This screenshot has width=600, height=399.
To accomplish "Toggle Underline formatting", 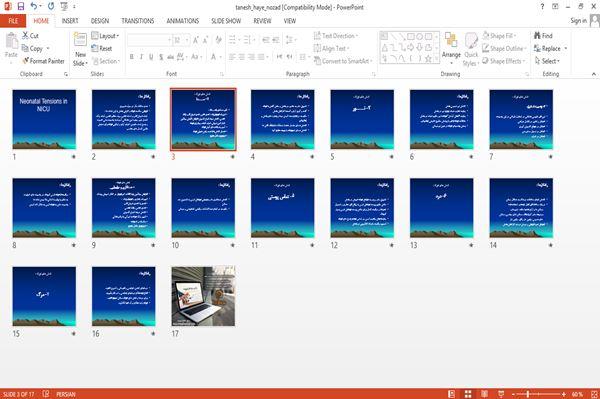I will click(151, 57).
